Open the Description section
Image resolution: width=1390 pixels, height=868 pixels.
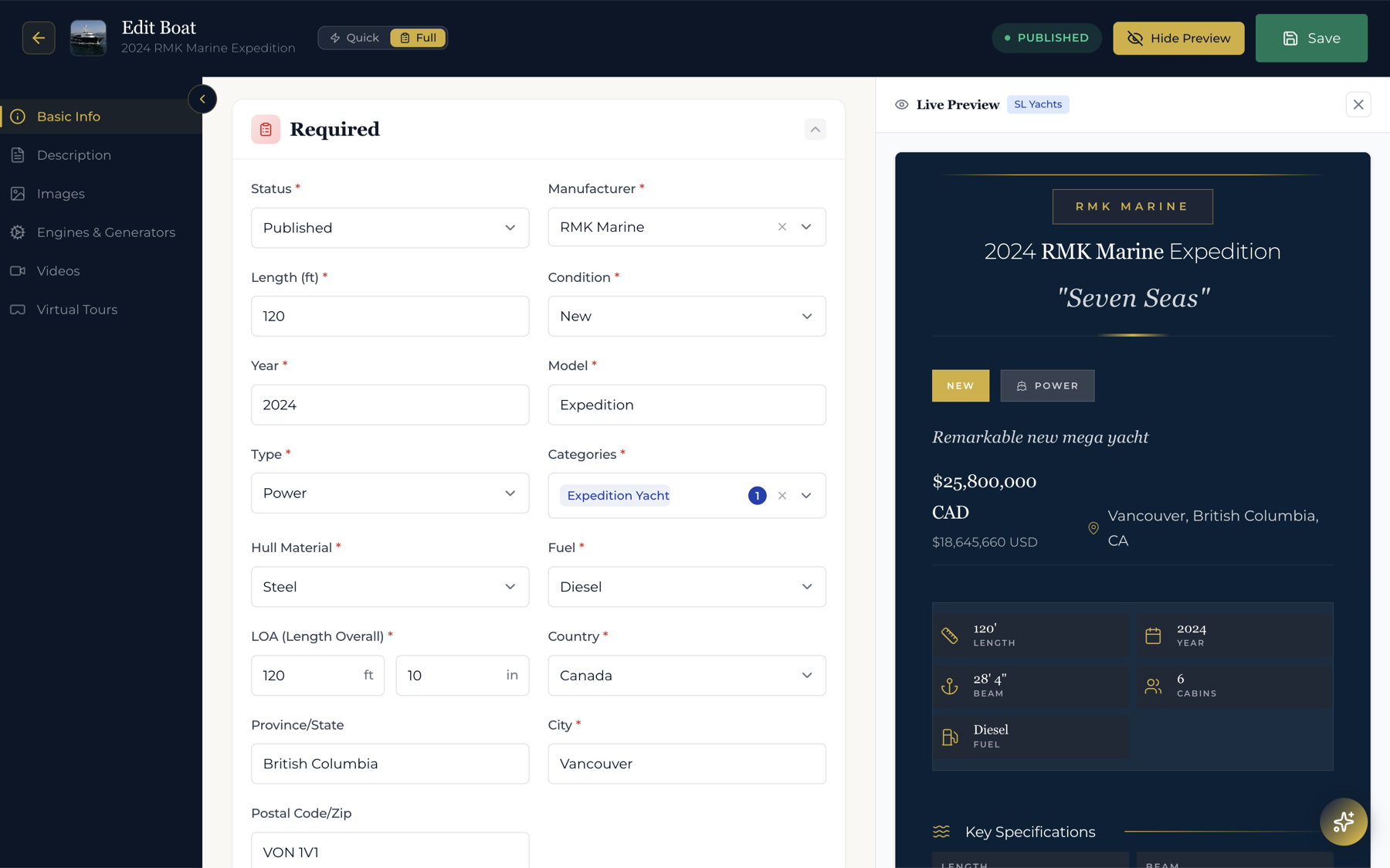coord(101,155)
